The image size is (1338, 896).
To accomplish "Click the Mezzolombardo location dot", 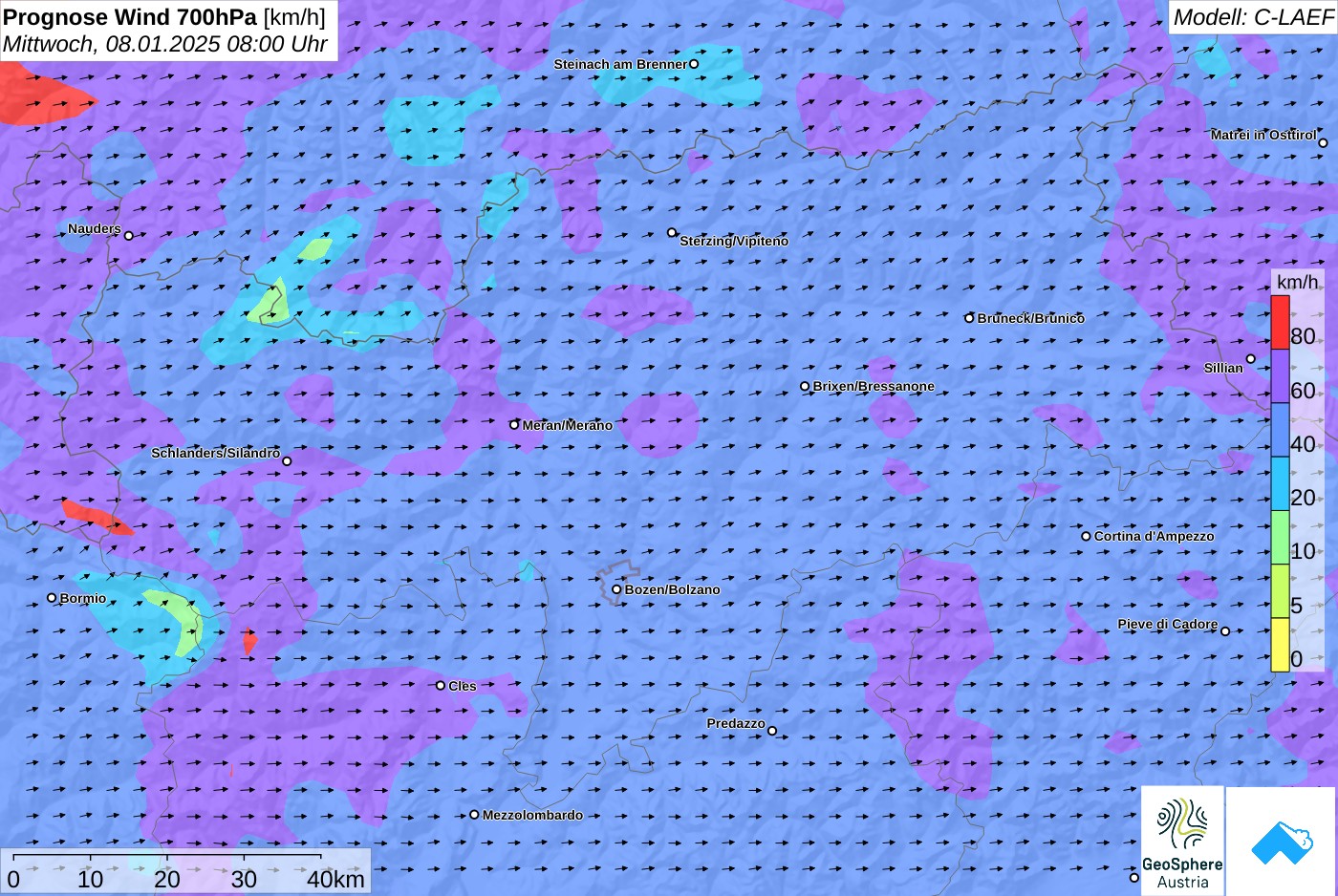I will point(474,815).
